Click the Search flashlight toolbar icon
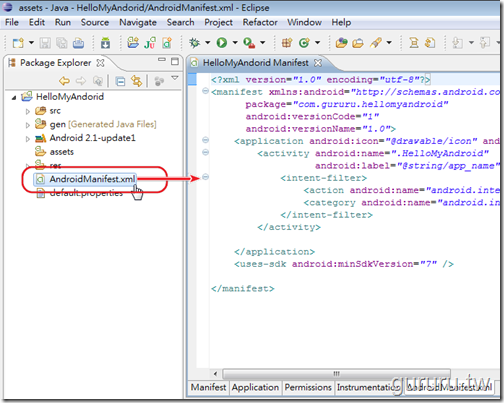The height and width of the screenshot is (403, 504). click(x=376, y=43)
